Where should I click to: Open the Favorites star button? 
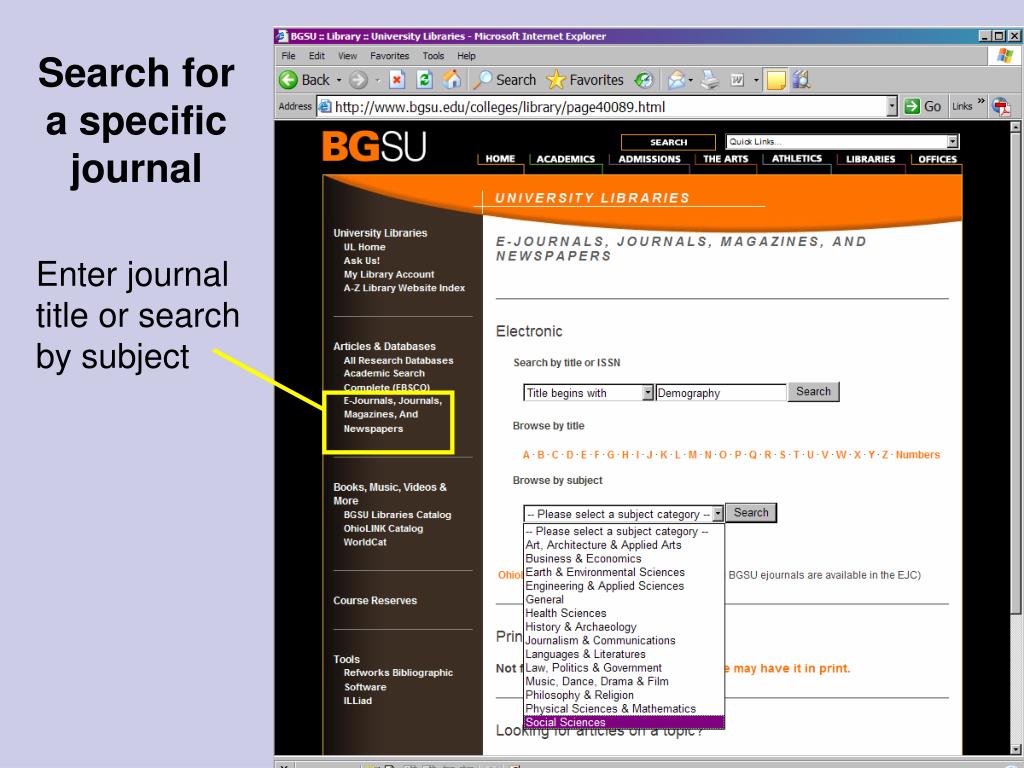[x=585, y=80]
